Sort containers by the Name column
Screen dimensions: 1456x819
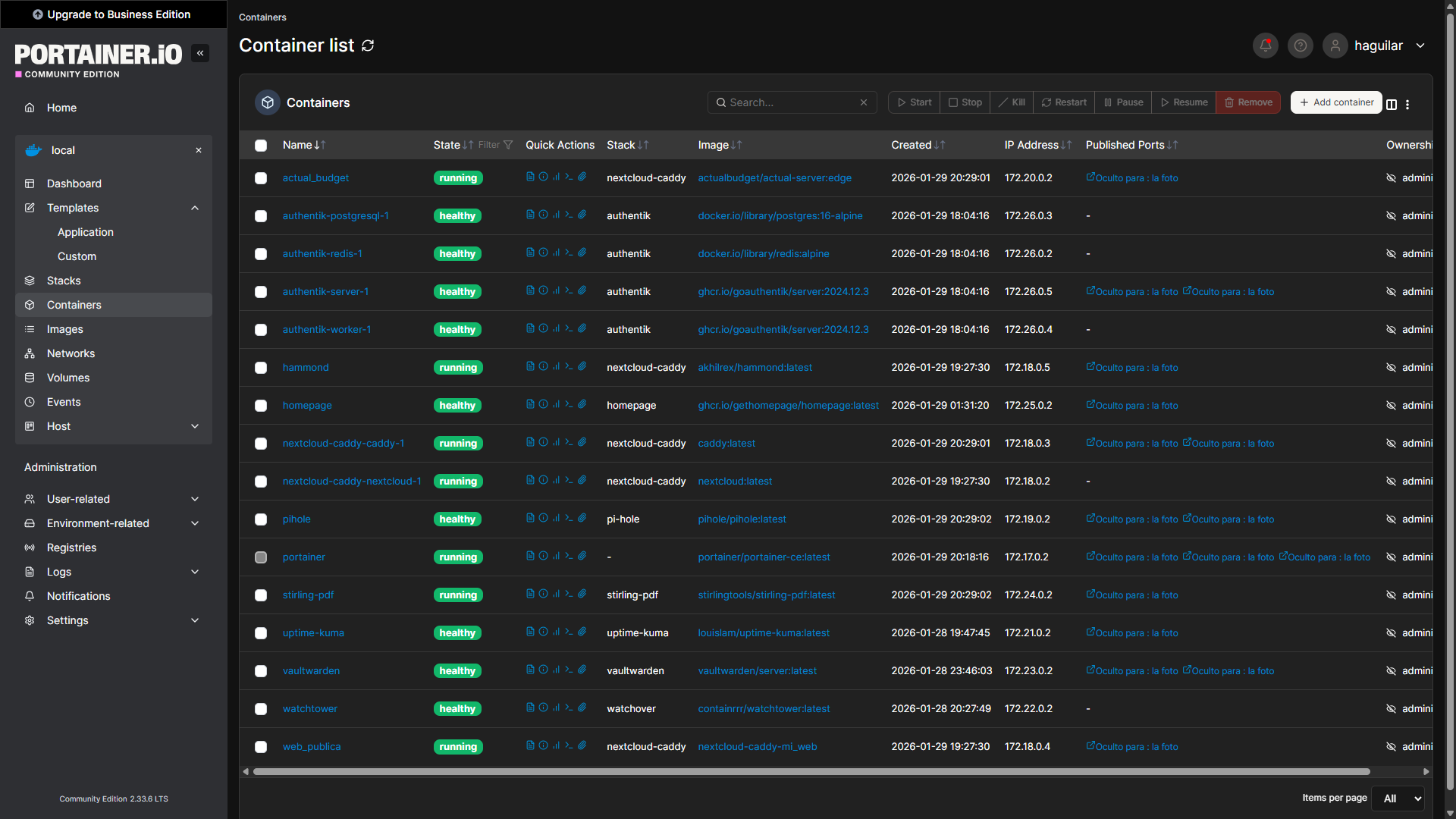(x=304, y=145)
